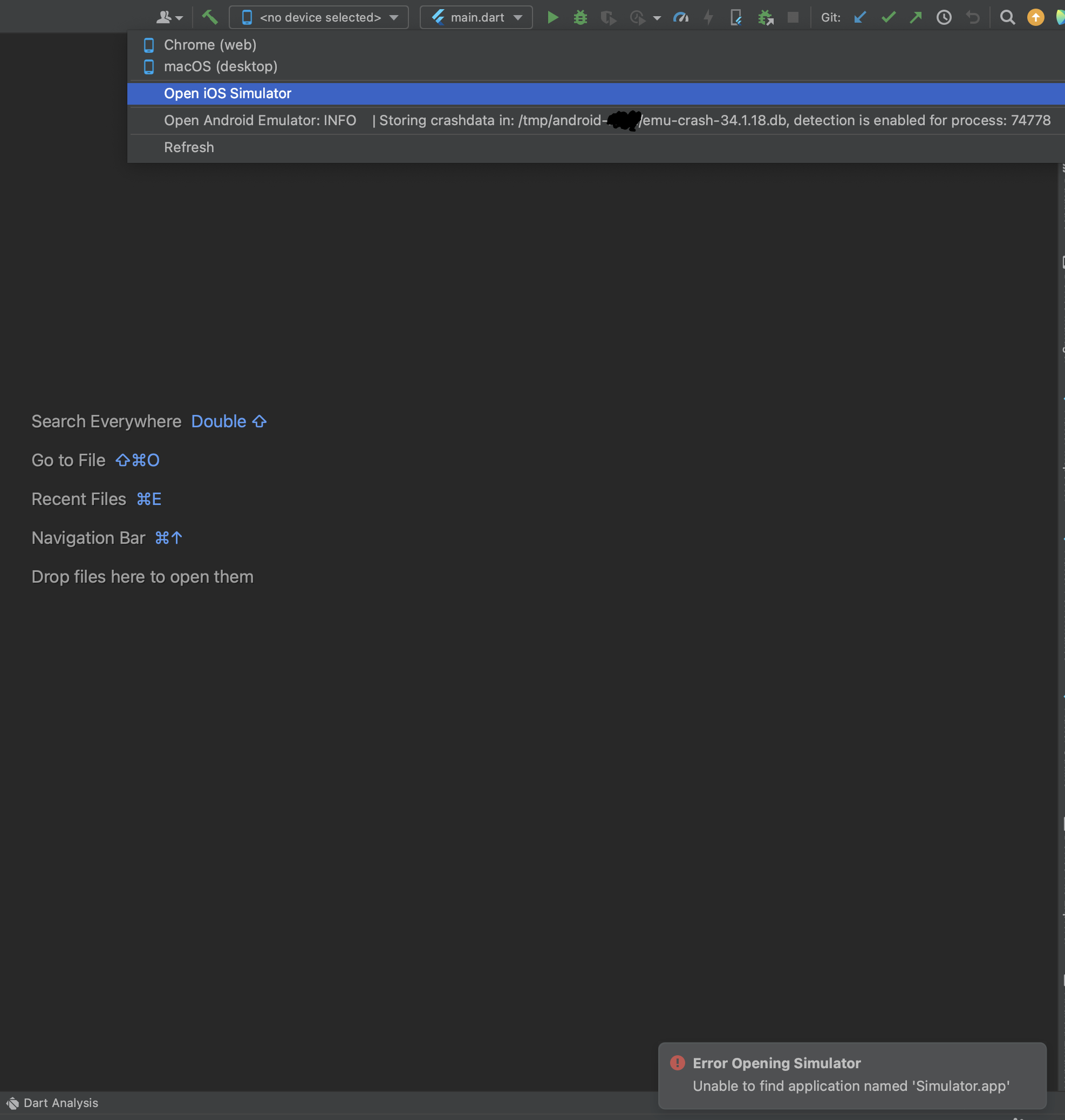
Task: Build project with hammer icon
Action: tap(209, 17)
